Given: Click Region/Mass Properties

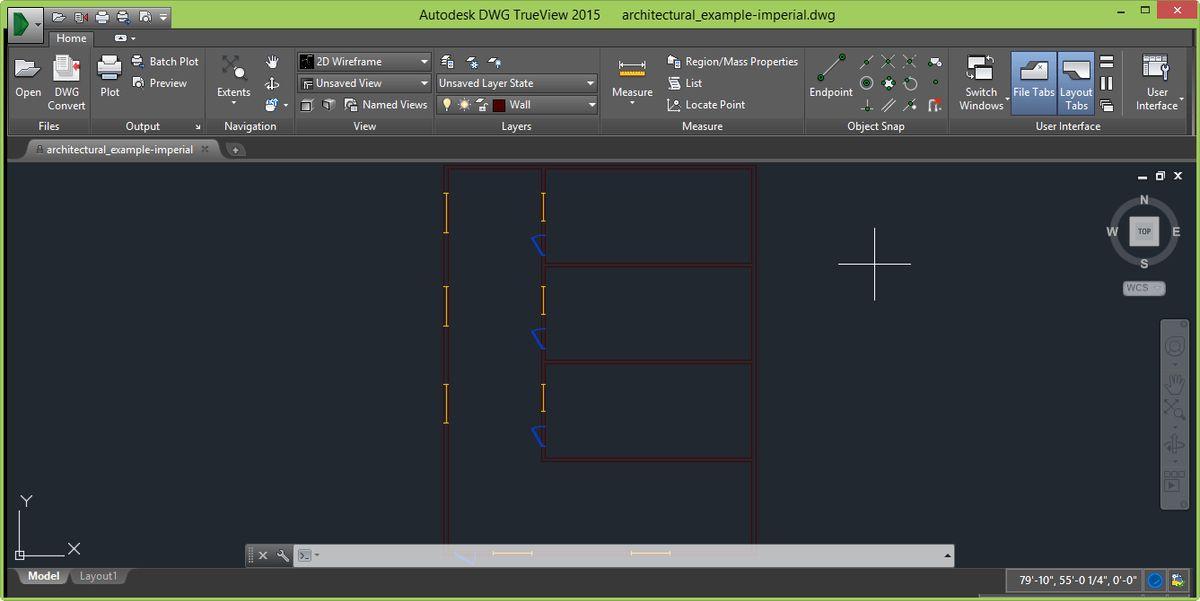Looking at the screenshot, I should [733, 61].
